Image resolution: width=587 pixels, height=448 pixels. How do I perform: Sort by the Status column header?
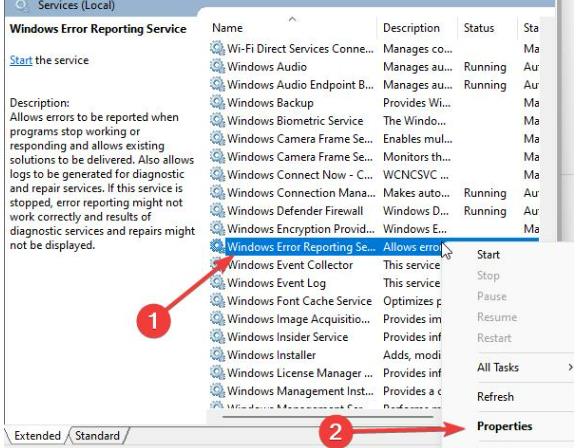coord(479,28)
